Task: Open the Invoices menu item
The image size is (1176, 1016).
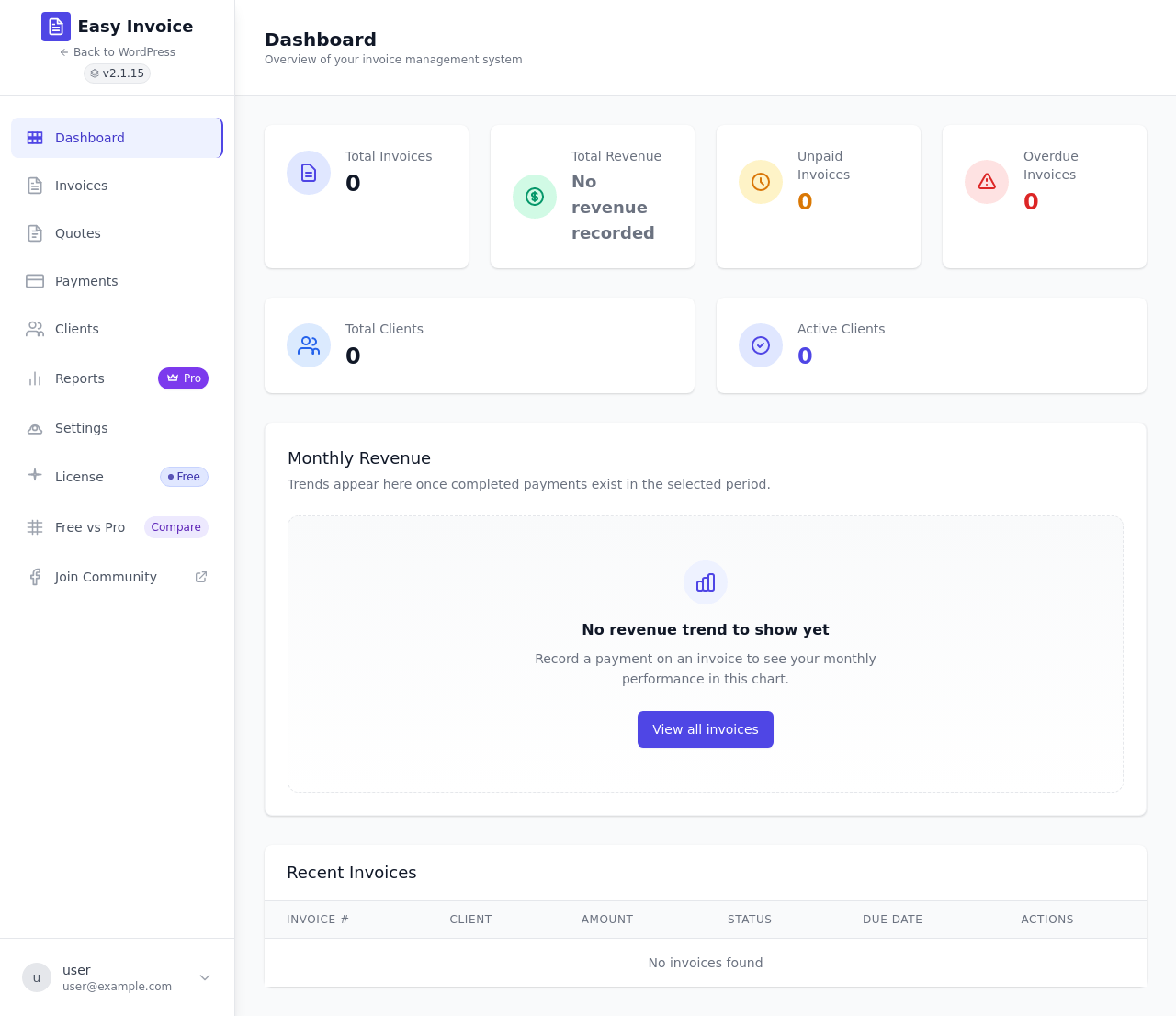Action: pos(117,186)
